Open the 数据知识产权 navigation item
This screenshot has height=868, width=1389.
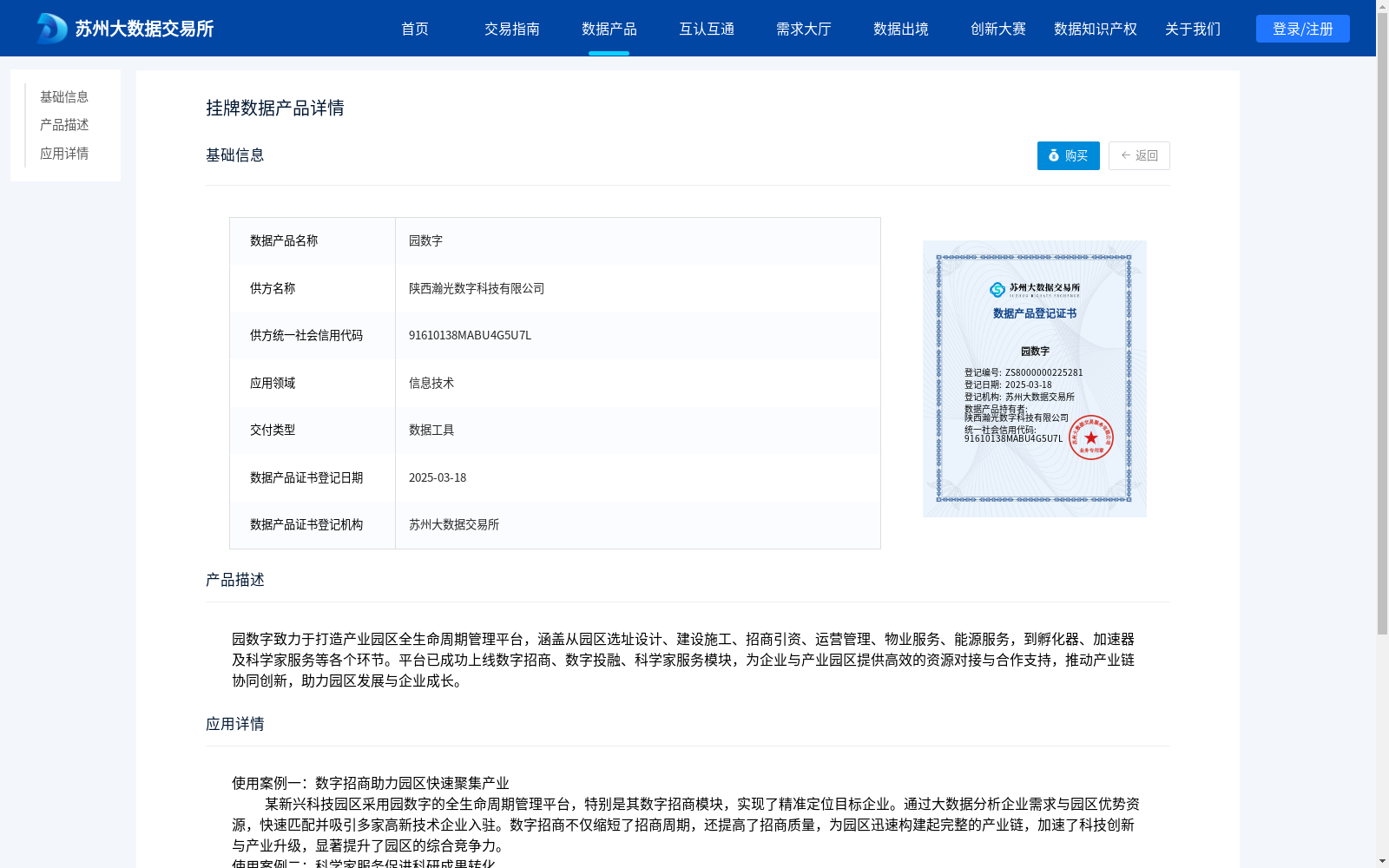pos(1096,29)
